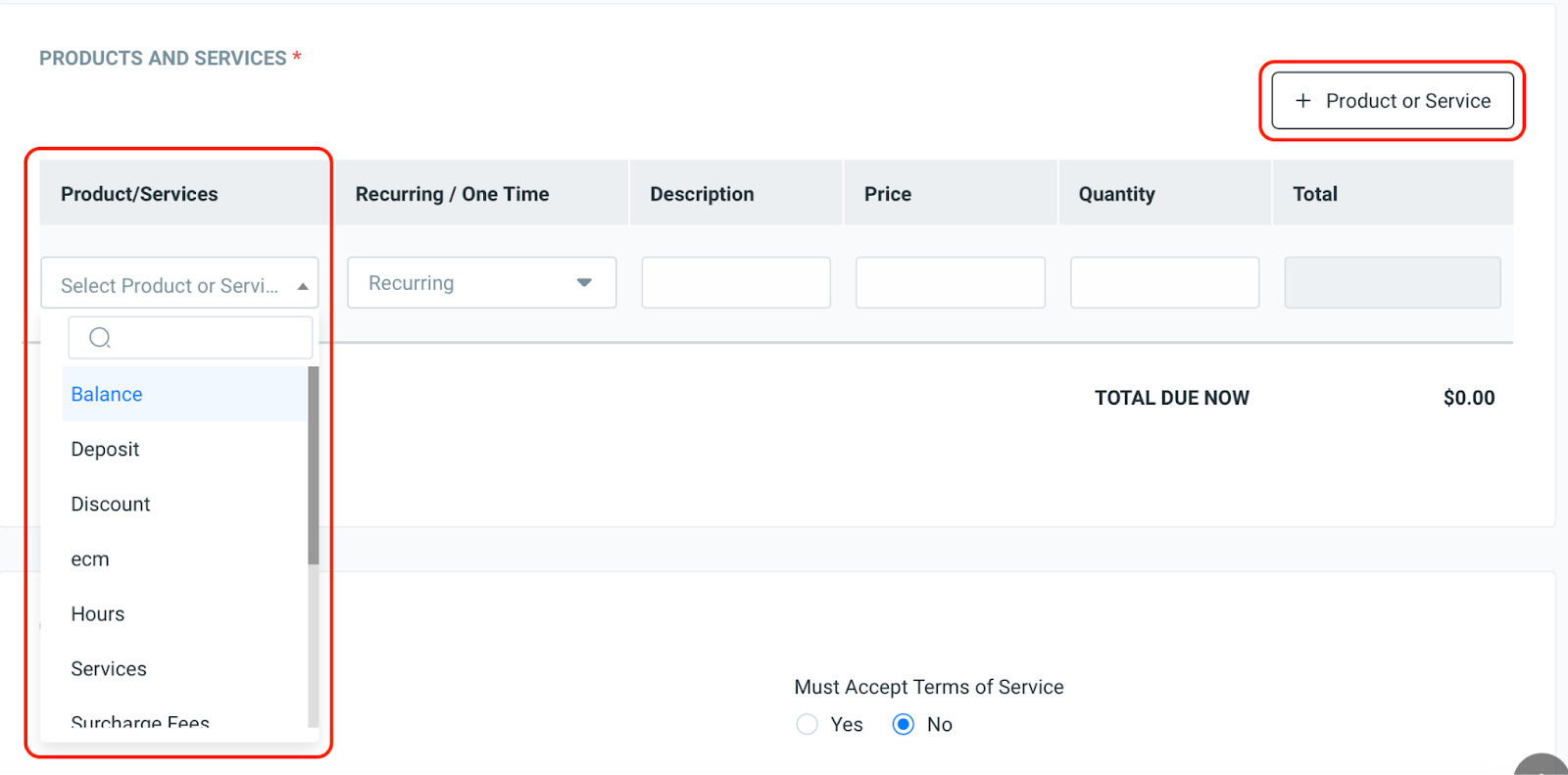1568x775 pixels.
Task: Select Surcharge Fees list option
Action: point(185,717)
